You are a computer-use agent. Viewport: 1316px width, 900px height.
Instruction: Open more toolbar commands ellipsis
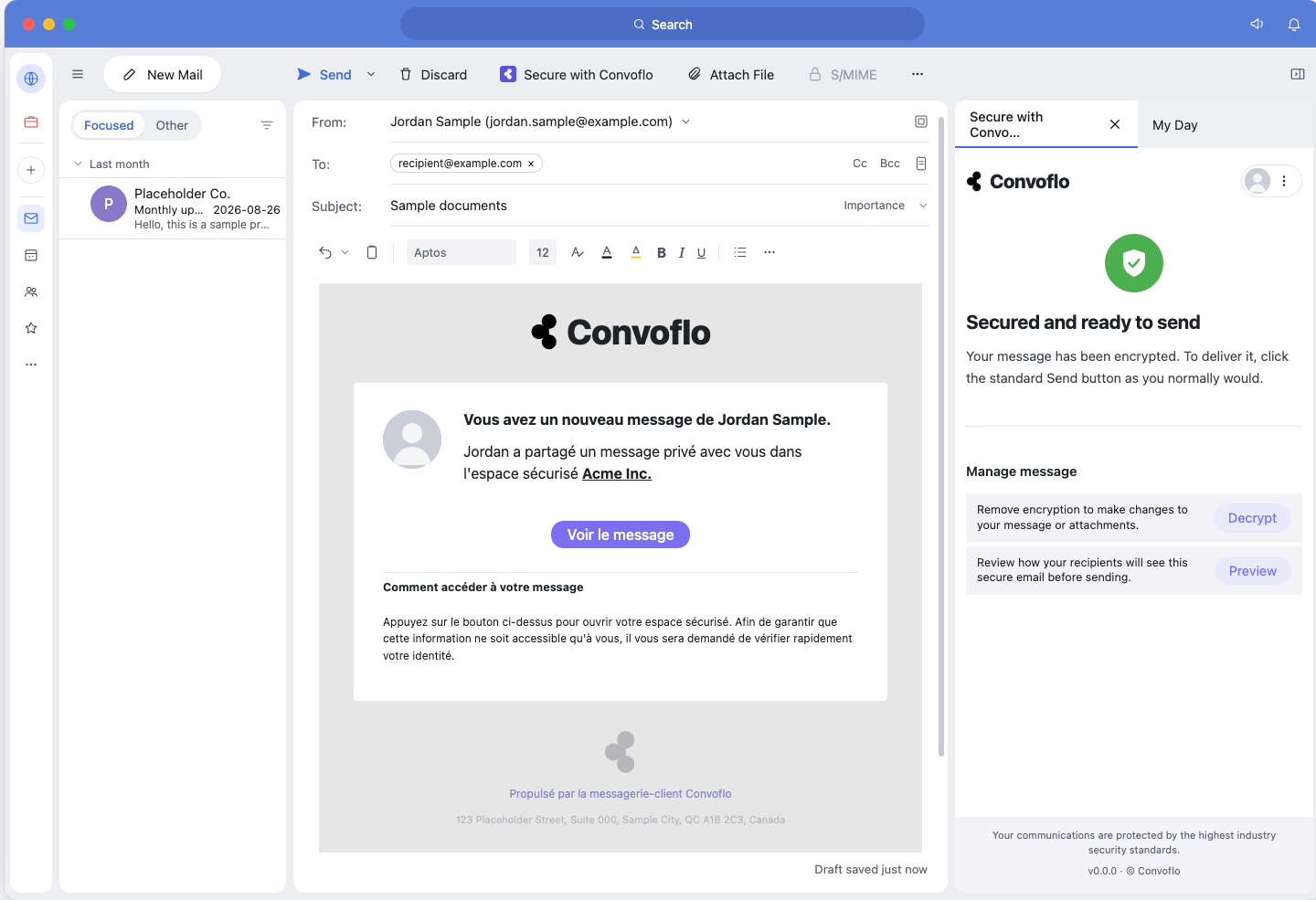tap(918, 74)
